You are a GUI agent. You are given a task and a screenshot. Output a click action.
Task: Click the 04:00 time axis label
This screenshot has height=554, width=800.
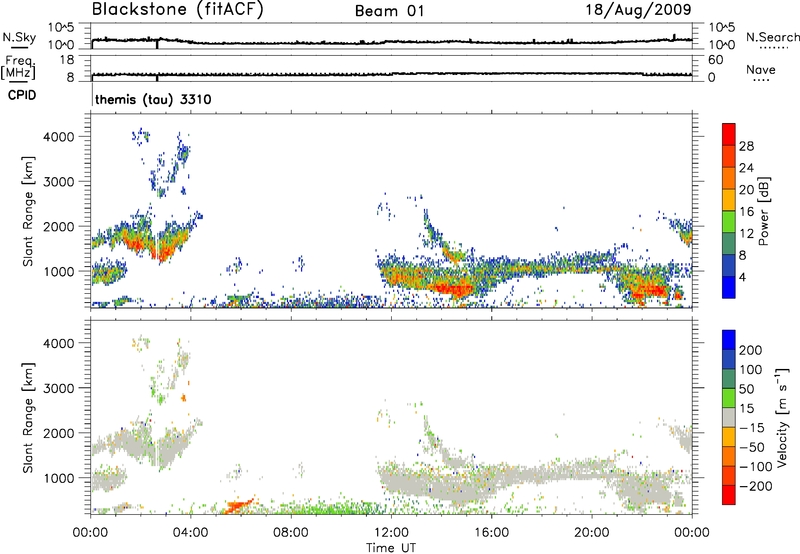click(x=190, y=533)
